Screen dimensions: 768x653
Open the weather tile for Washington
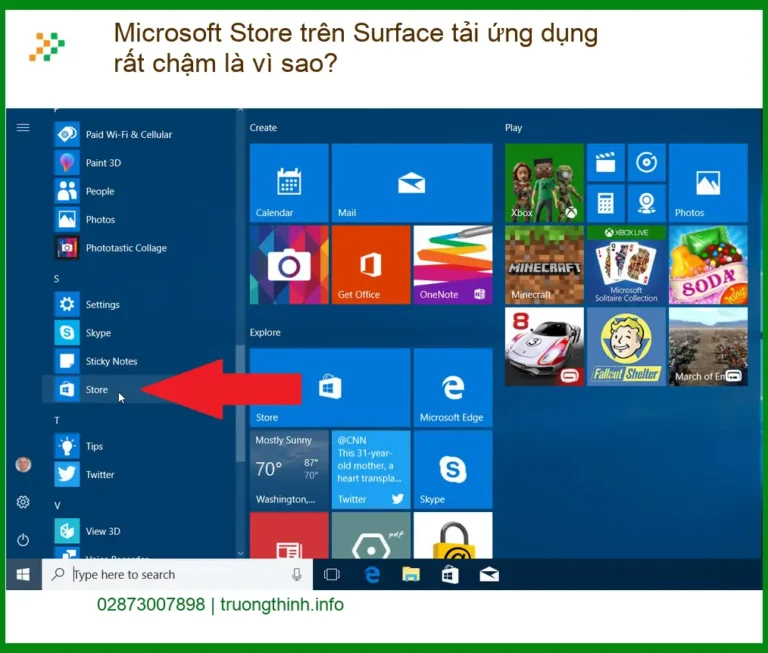(x=289, y=470)
